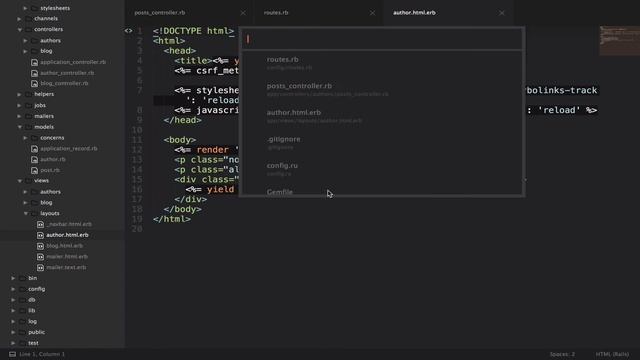Collapse the controllers folder arrow
The height and width of the screenshot is (360, 640).
(x=19, y=29)
